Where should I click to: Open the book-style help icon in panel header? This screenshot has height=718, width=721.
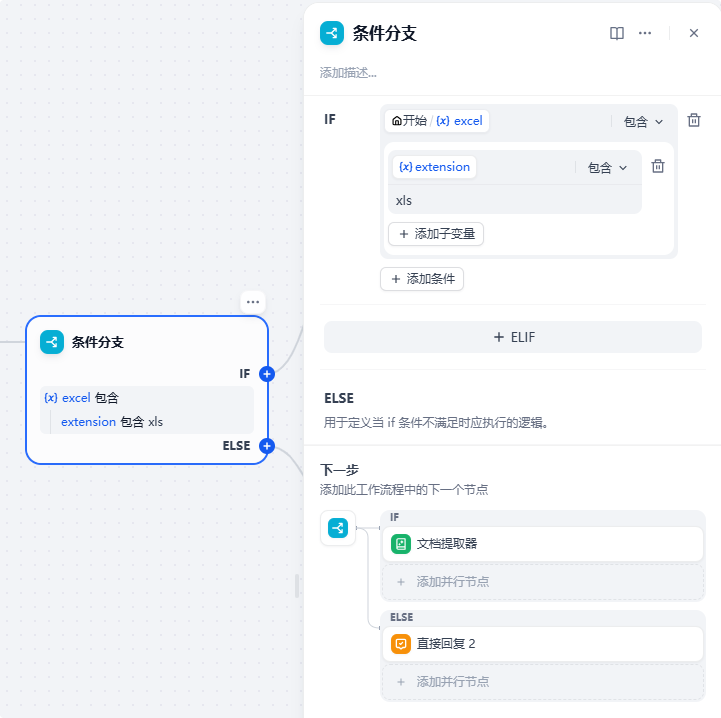(x=617, y=33)
